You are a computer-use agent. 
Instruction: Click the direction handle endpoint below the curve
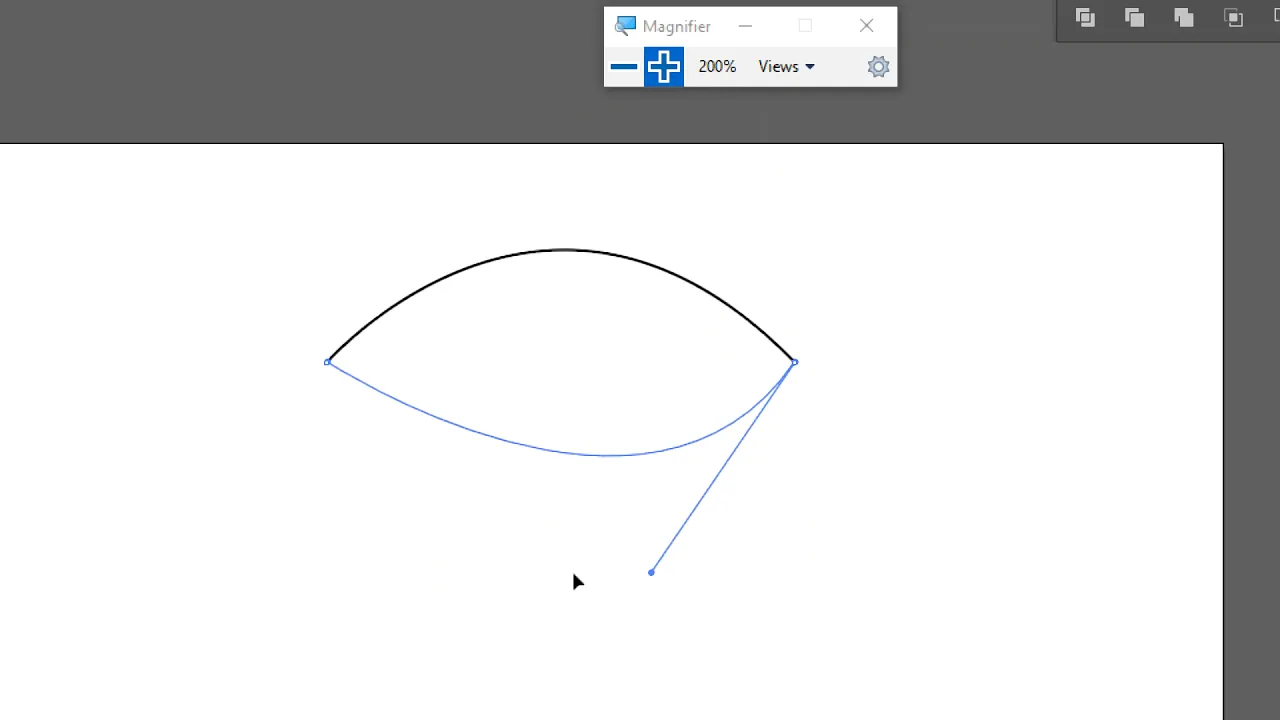point(651,572)
